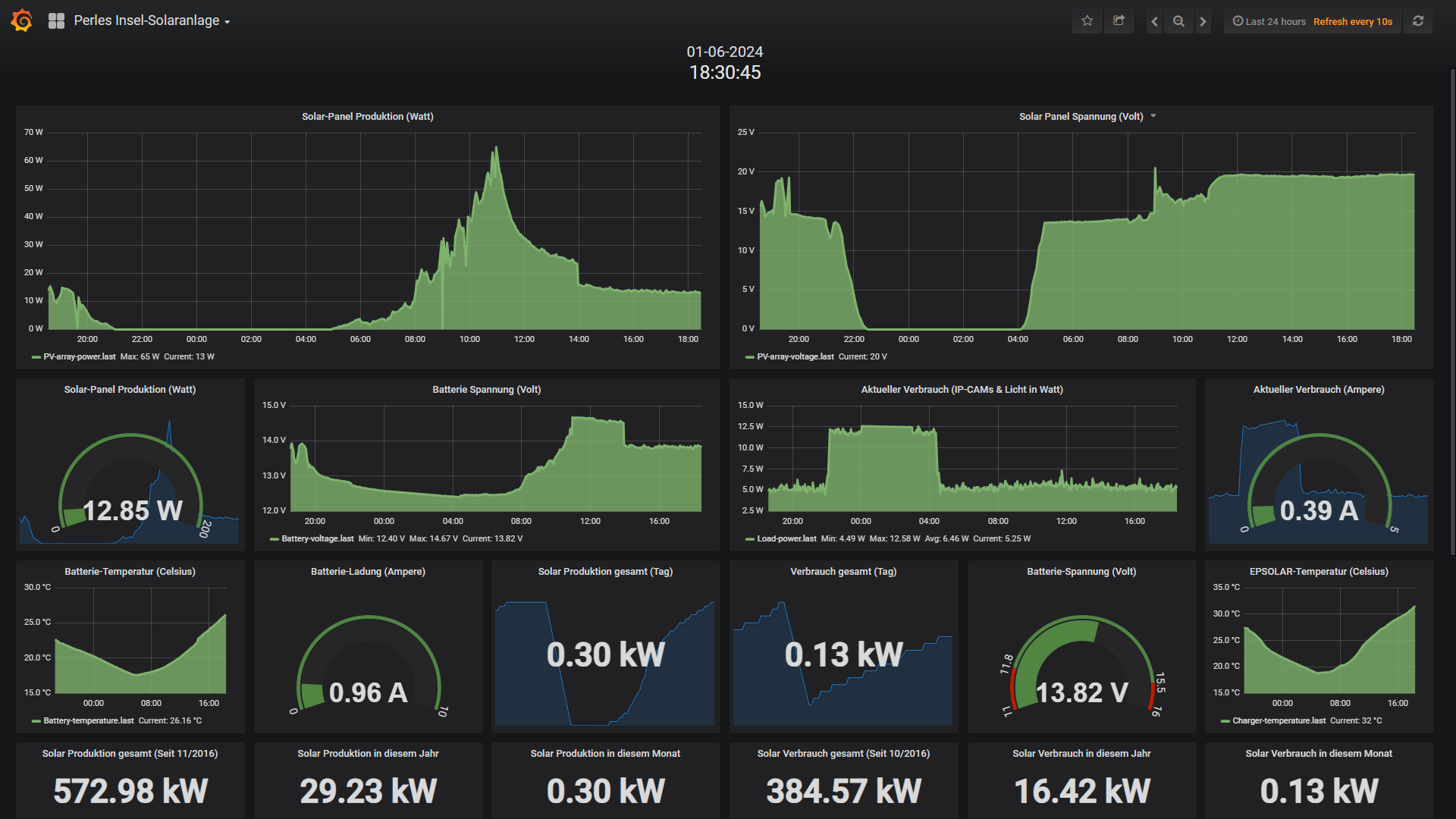Viewport: 1456px width, 819px height.
Task: Click Solar-Panel Produktion (Watt) graph title
Action: coord(367,116)
